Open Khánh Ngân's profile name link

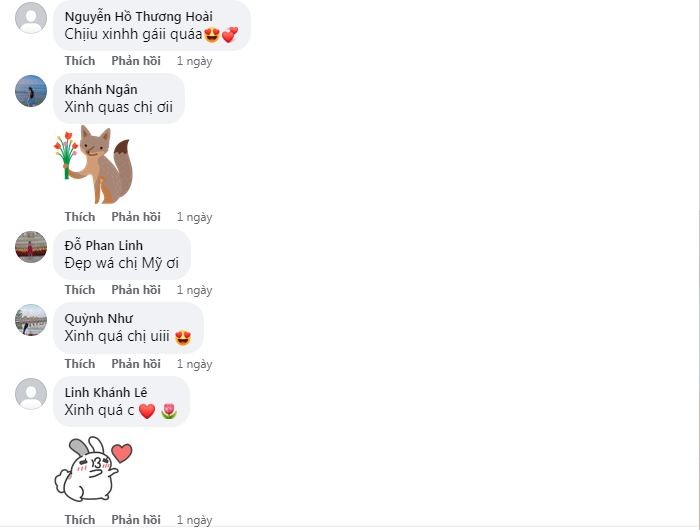coord(101,90)
